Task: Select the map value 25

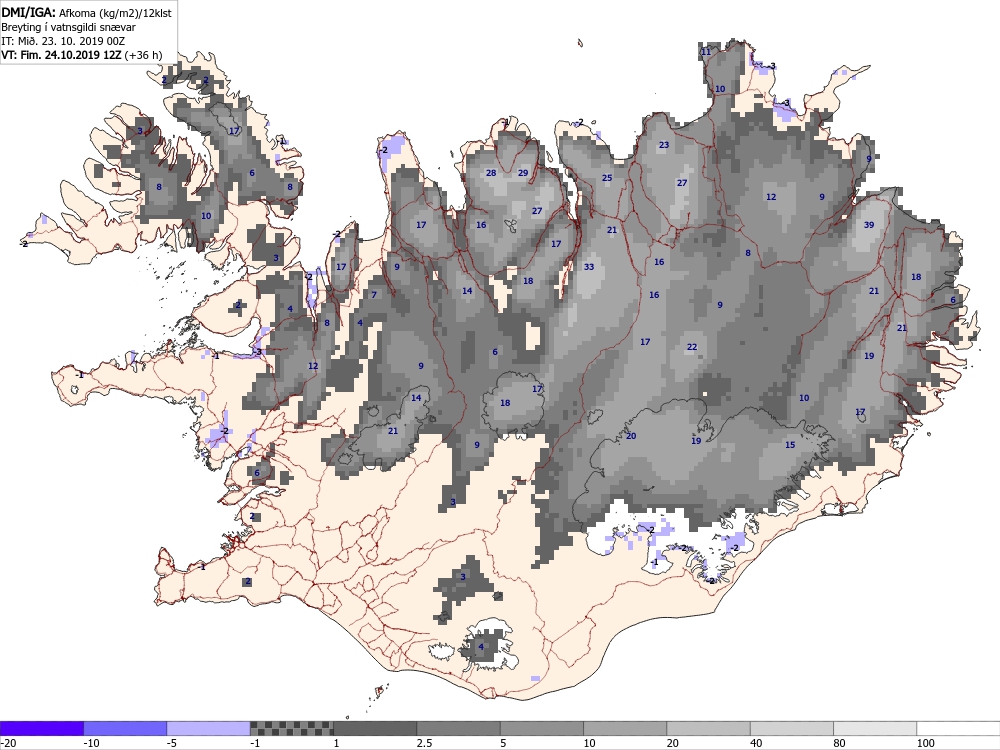Action: [607, 178]
